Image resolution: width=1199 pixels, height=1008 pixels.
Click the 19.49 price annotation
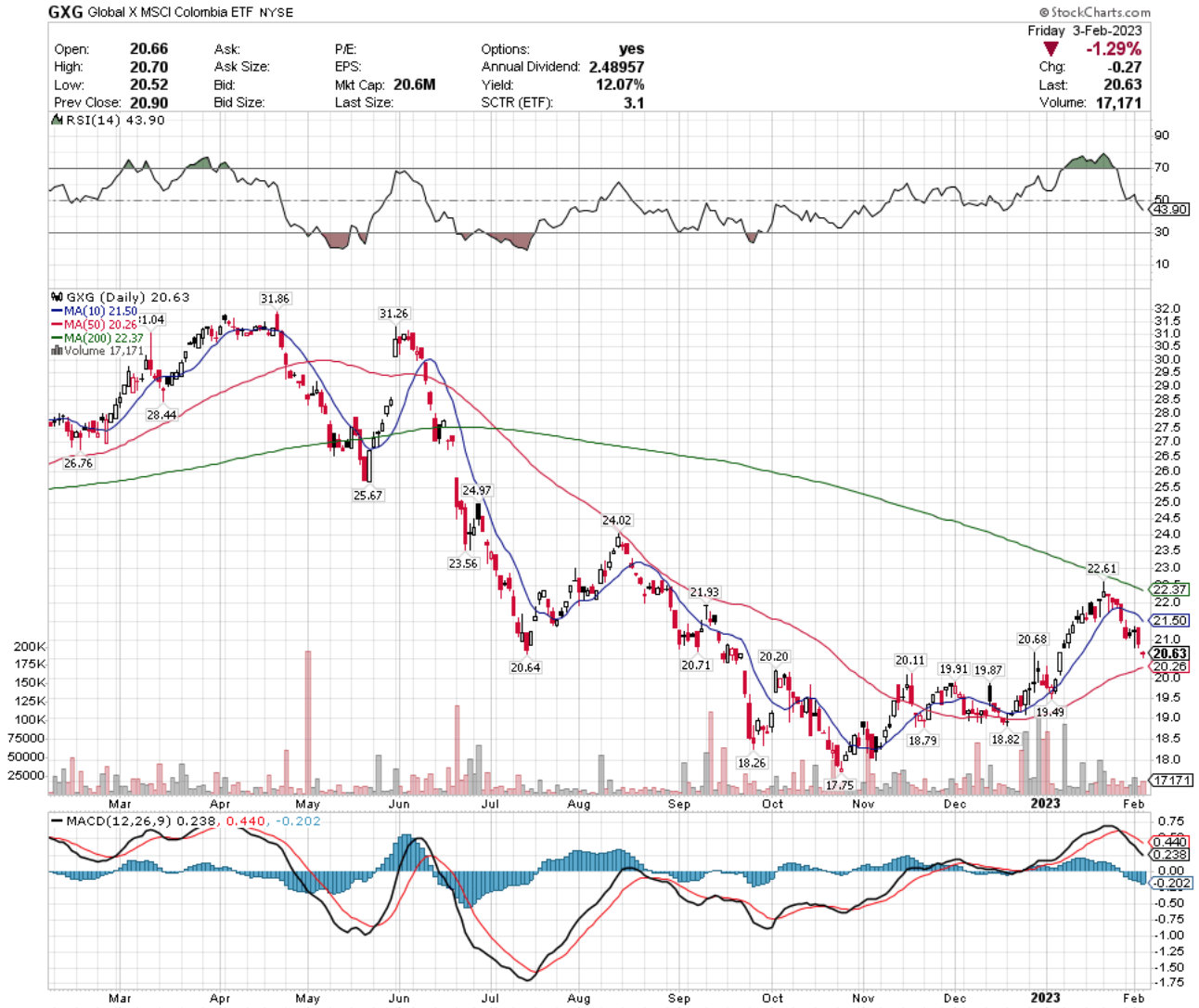click(x=1051, y=712)
